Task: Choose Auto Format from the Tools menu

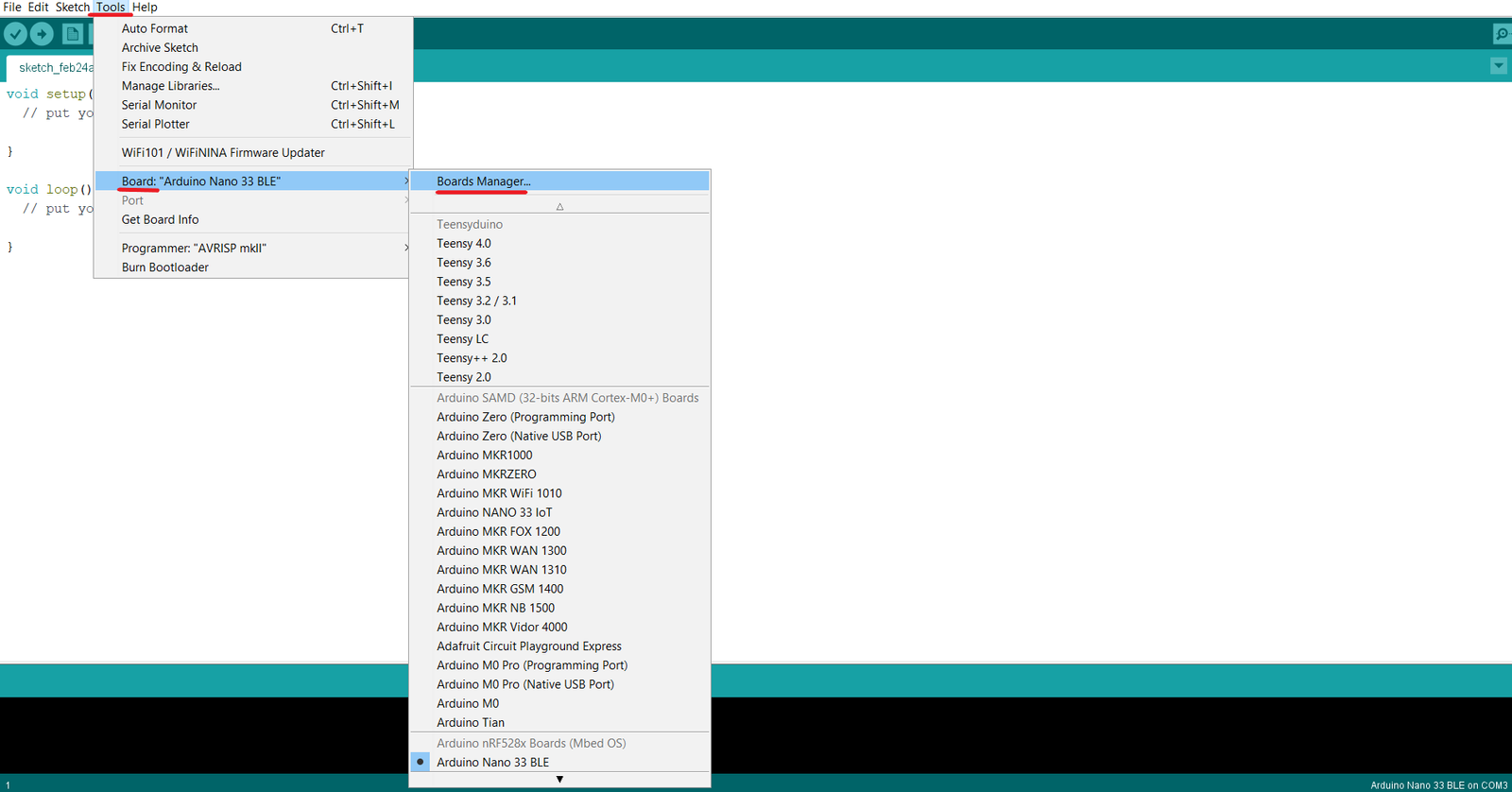Action: point(155,29)
